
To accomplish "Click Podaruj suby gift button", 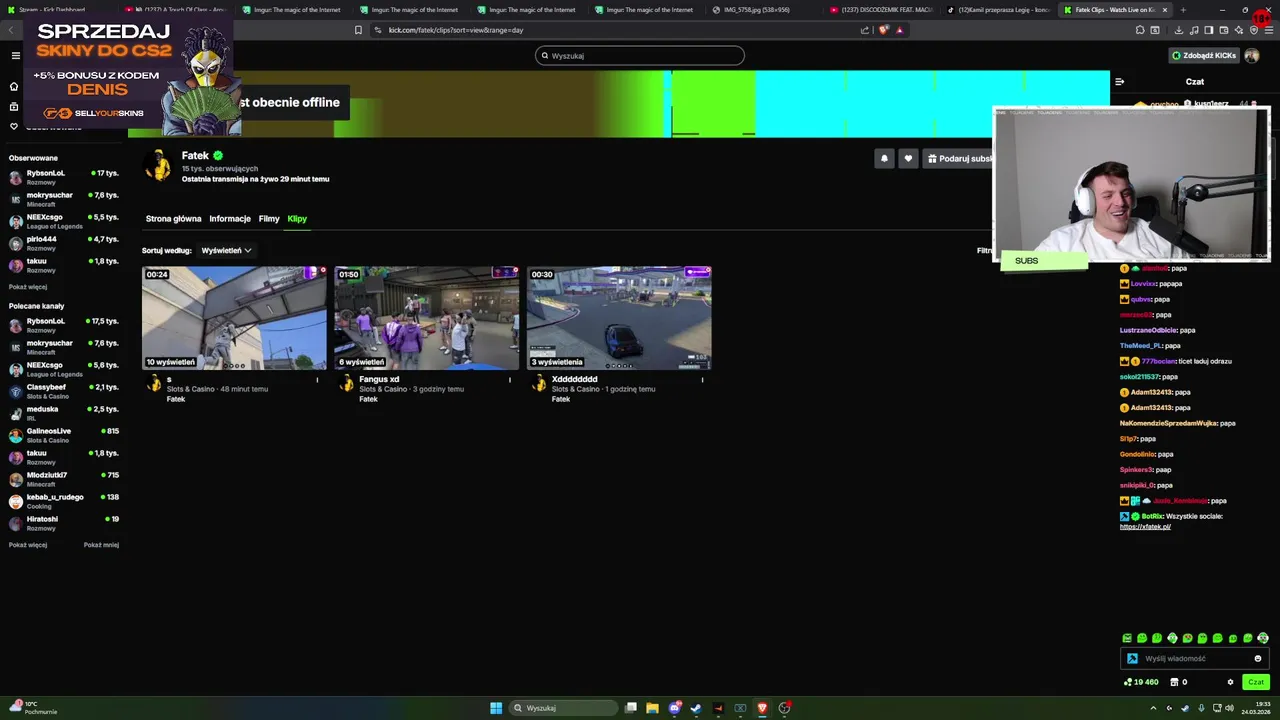I will (960, 158).
